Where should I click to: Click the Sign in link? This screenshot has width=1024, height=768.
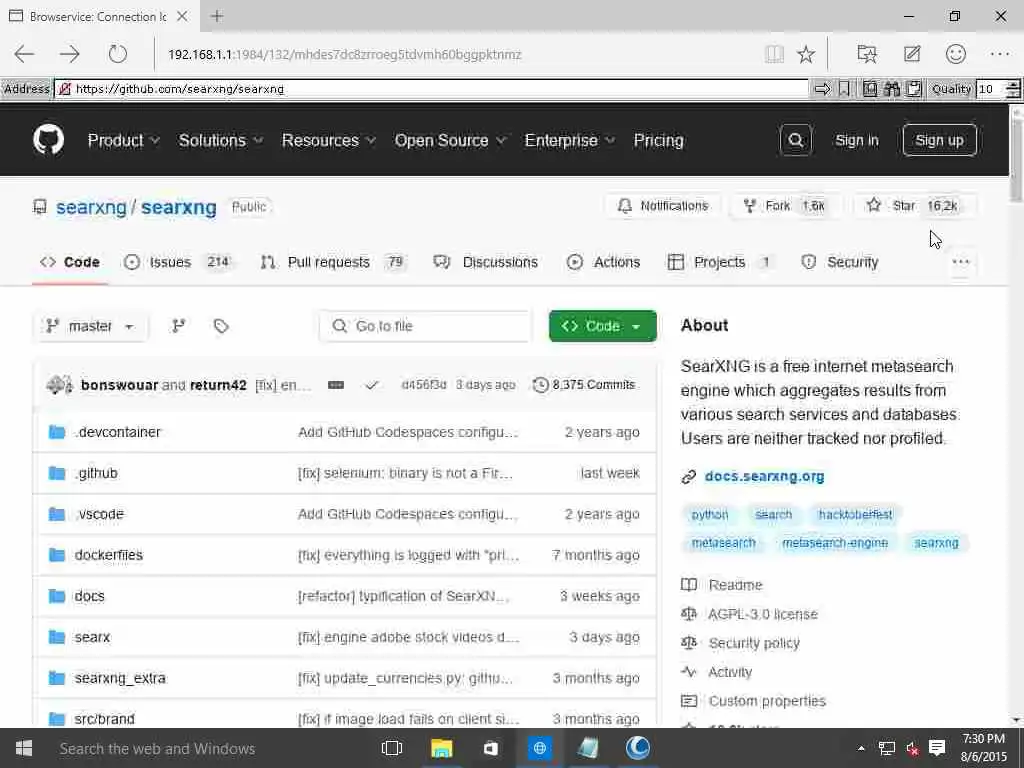[857, 140]
